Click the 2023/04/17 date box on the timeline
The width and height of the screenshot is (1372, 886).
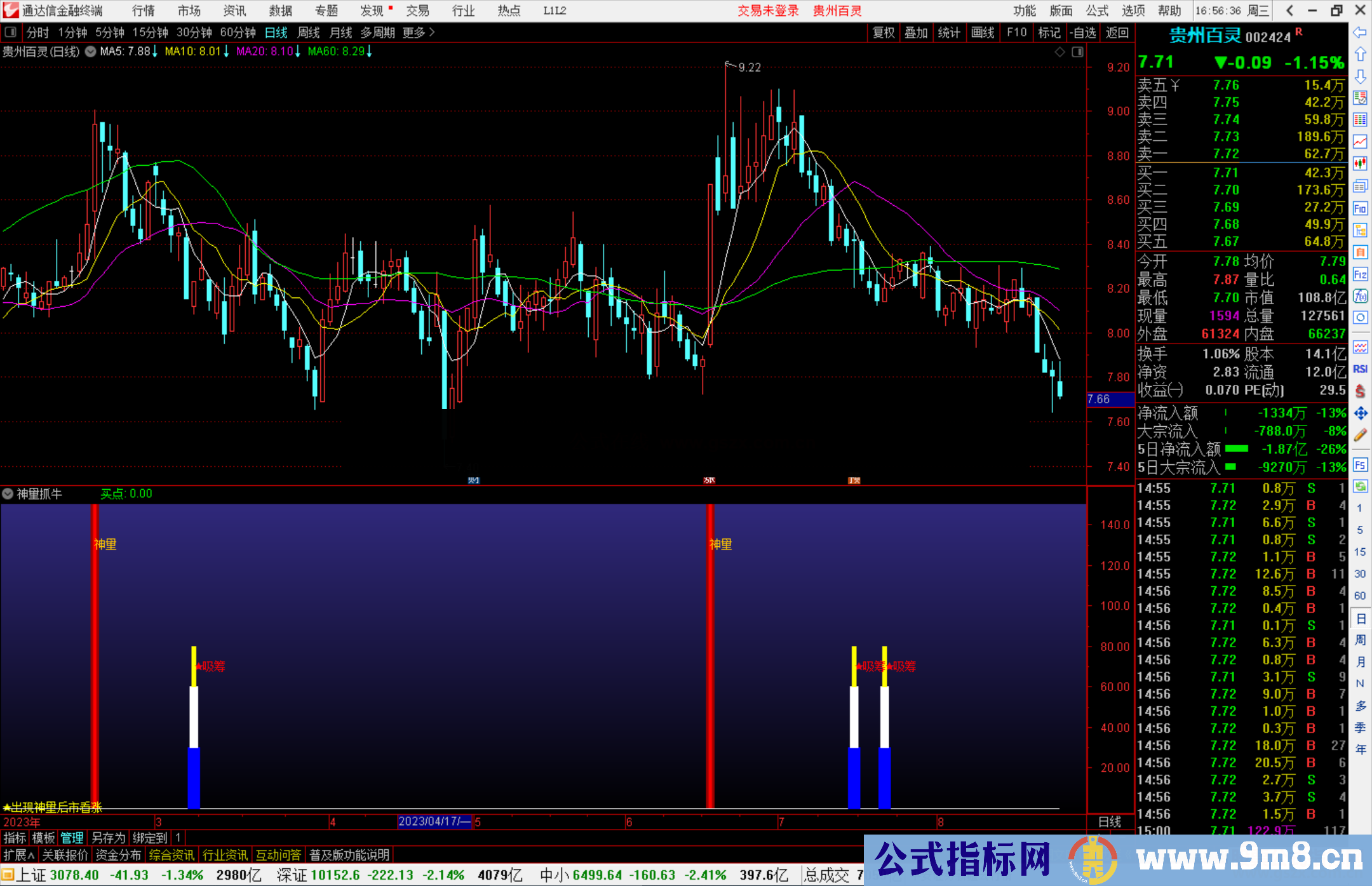[433, 821]
